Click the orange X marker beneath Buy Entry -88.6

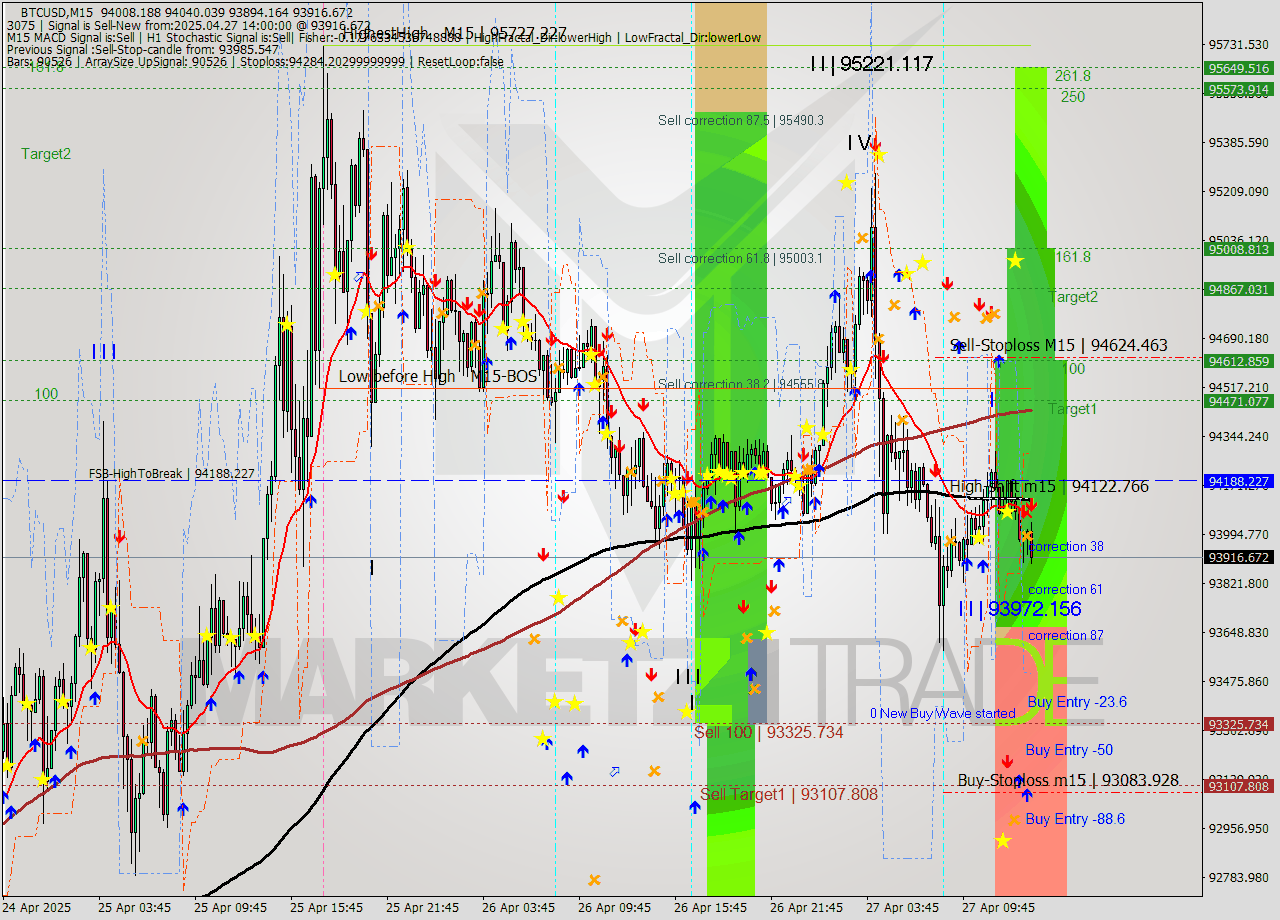(x=1014, y=820)
